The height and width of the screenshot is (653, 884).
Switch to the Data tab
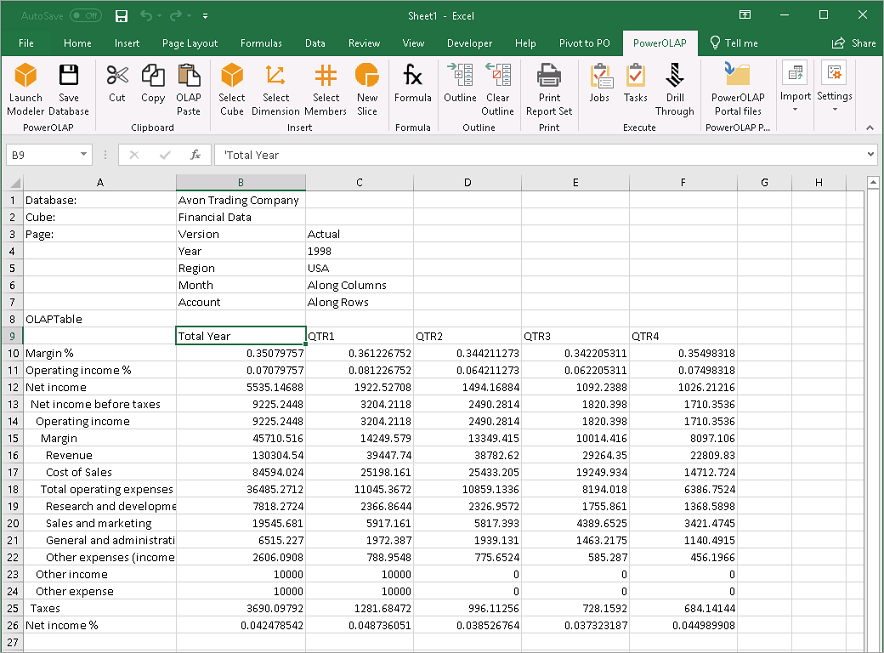pyautogui.click(x=315, y=43)
